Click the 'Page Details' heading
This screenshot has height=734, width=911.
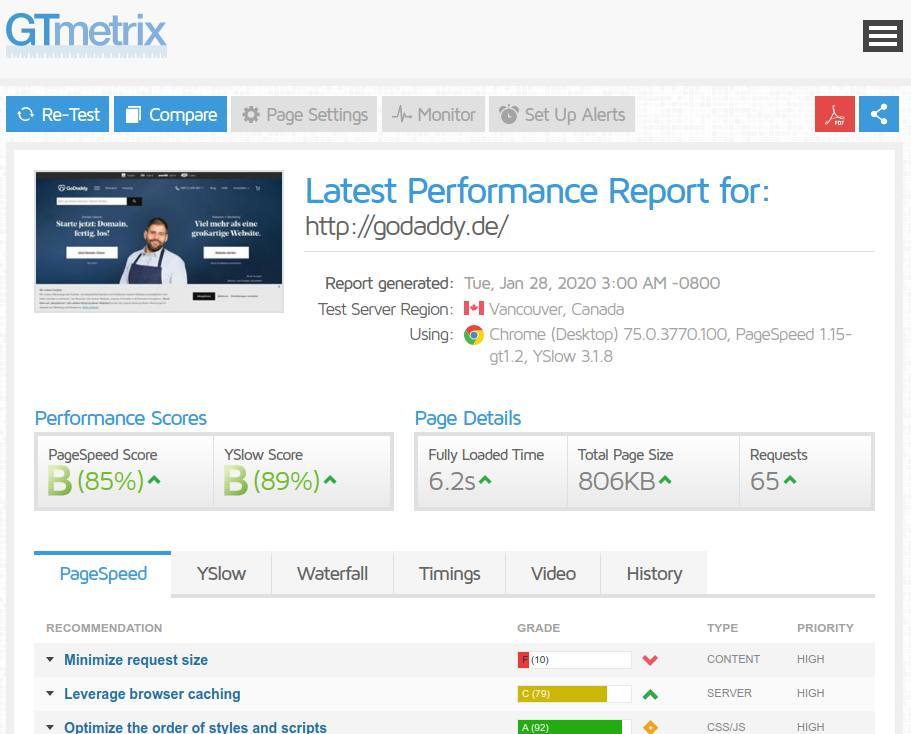point(468,418)
